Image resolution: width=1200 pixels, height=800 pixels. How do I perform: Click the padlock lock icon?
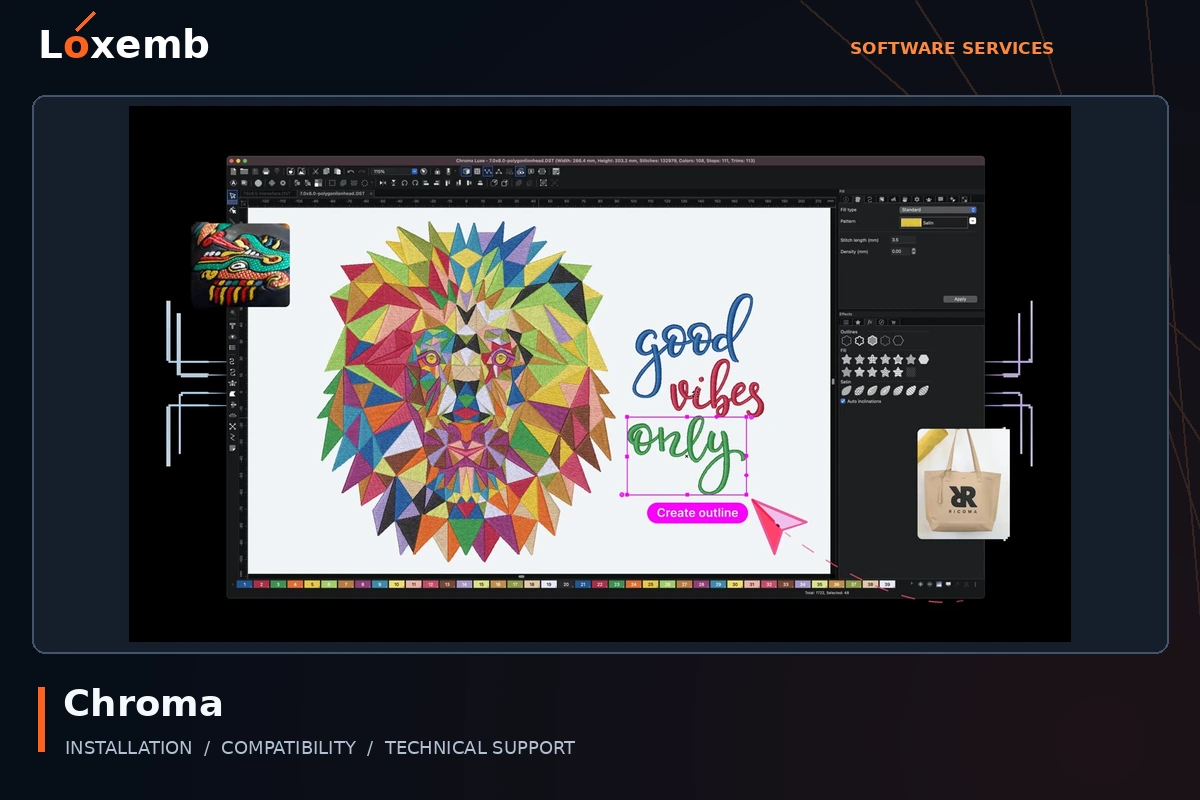pos(437,171)
